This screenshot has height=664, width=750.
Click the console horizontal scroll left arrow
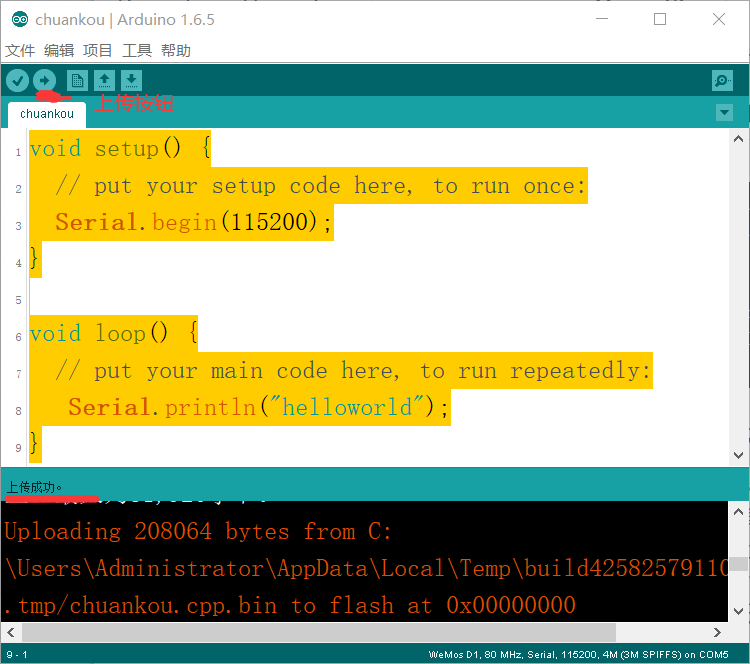pos(11,632)
